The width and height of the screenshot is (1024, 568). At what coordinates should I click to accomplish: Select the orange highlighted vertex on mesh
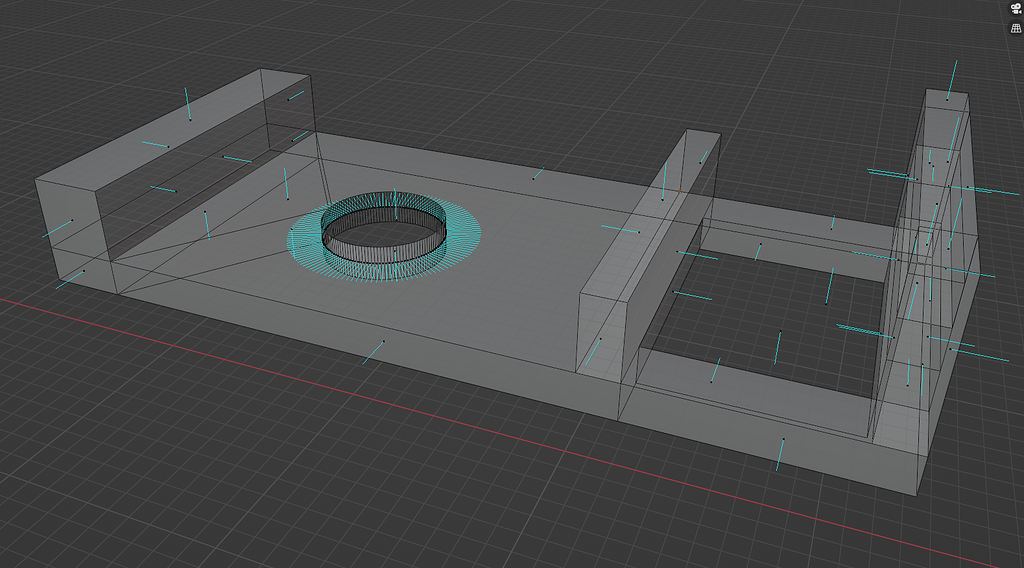point(680,191)
